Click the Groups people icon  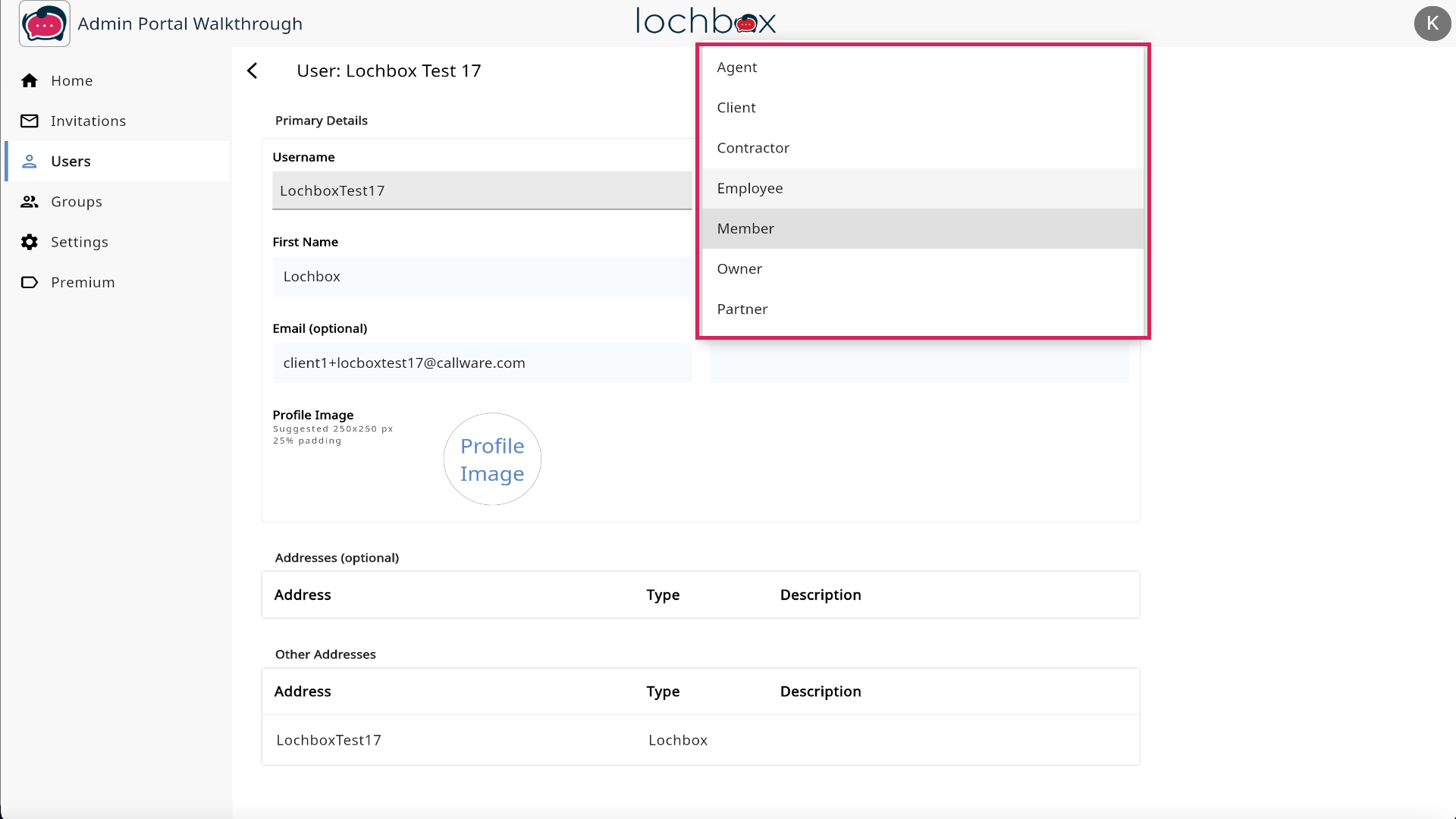coord(30,202)
